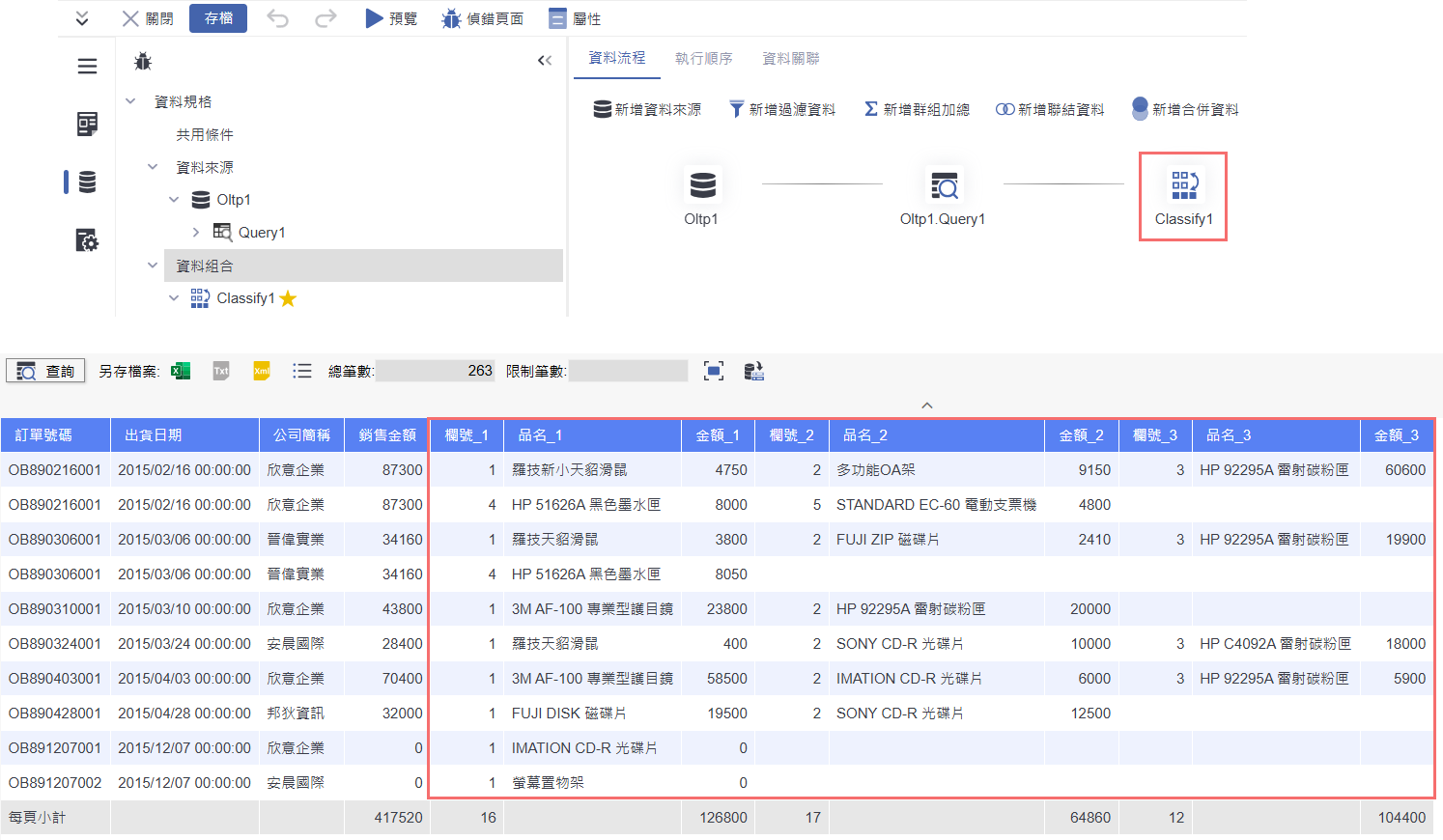Screen dimensions: 1443x840
Task: Collapse the 資料來源 tree node
Action: [x=153, y=167]
